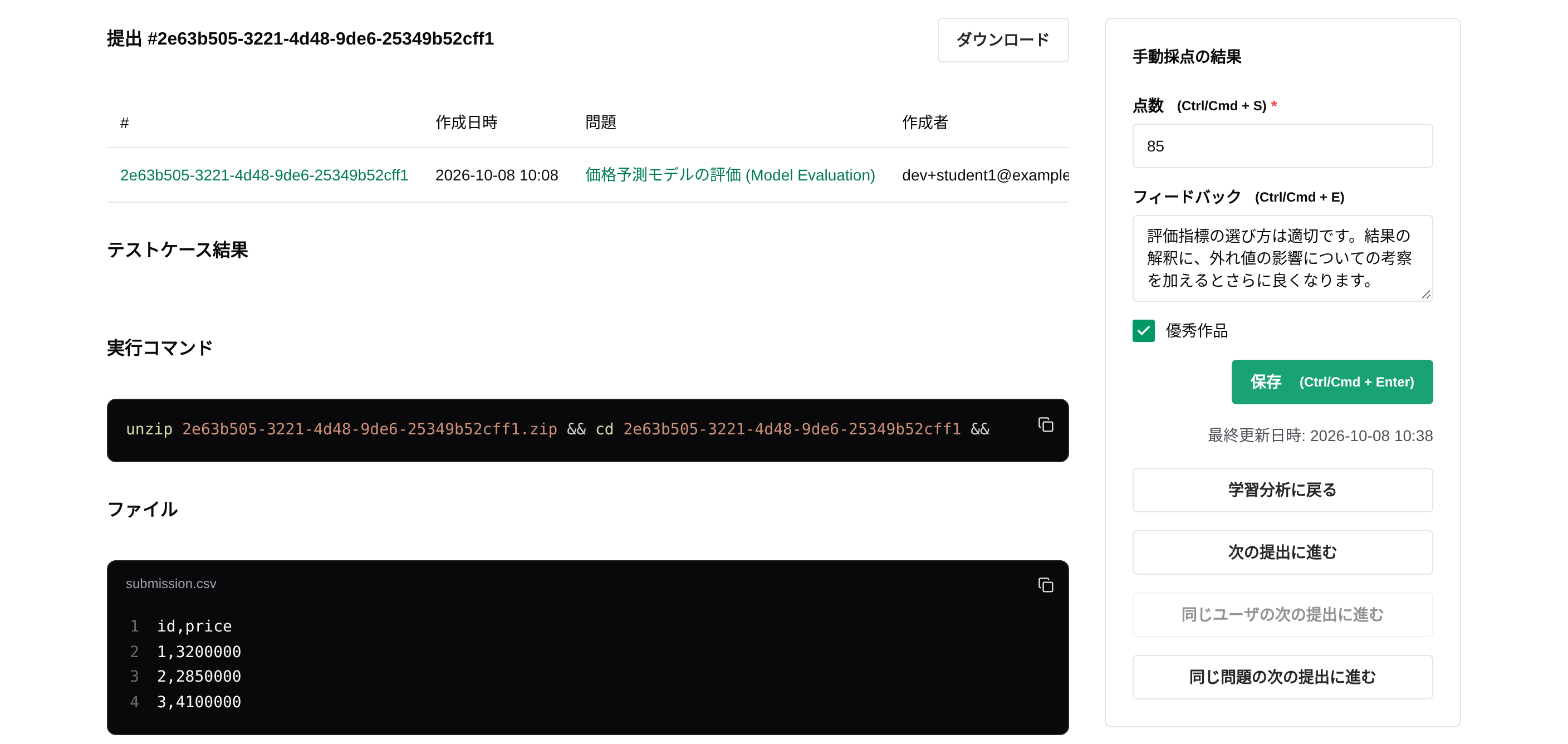Click the submission.csv file name
Screen dimensions: 1568x744
click(x=171, y=583)
